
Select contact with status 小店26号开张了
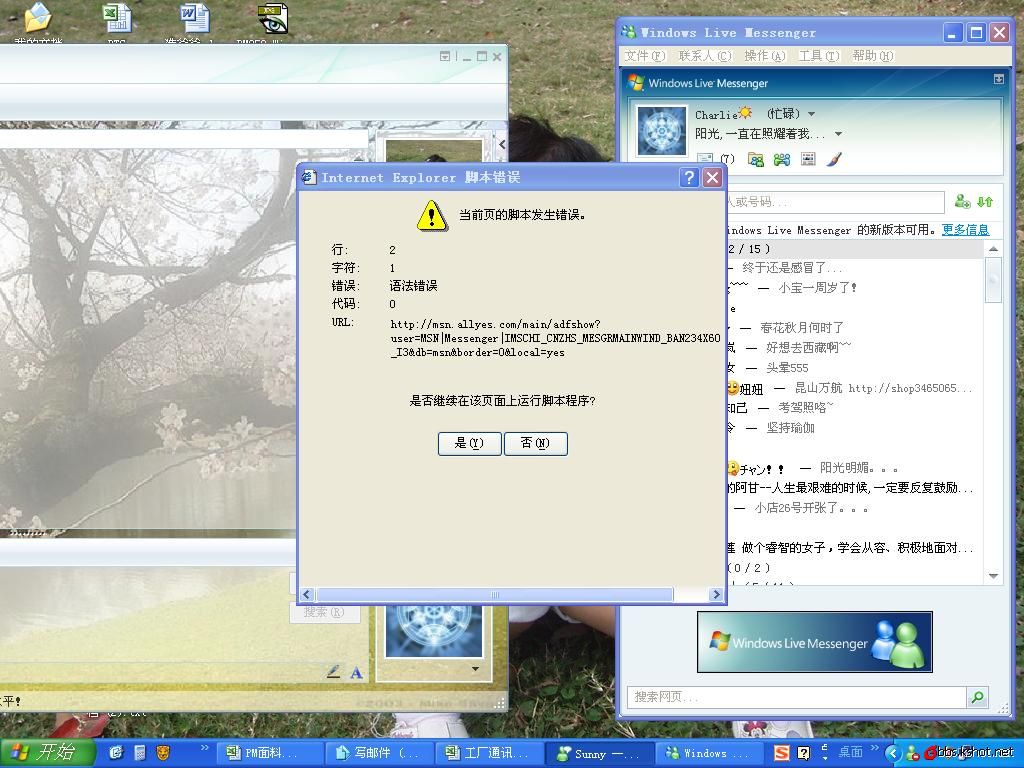pyautogui.click(x=854, y=508)
